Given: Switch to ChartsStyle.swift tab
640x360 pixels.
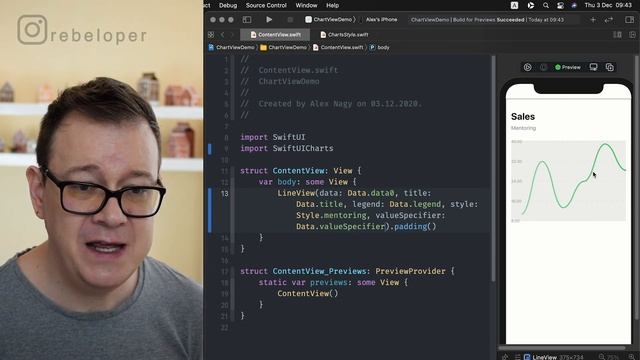Looking at the screenshot, I should [344, 35].
